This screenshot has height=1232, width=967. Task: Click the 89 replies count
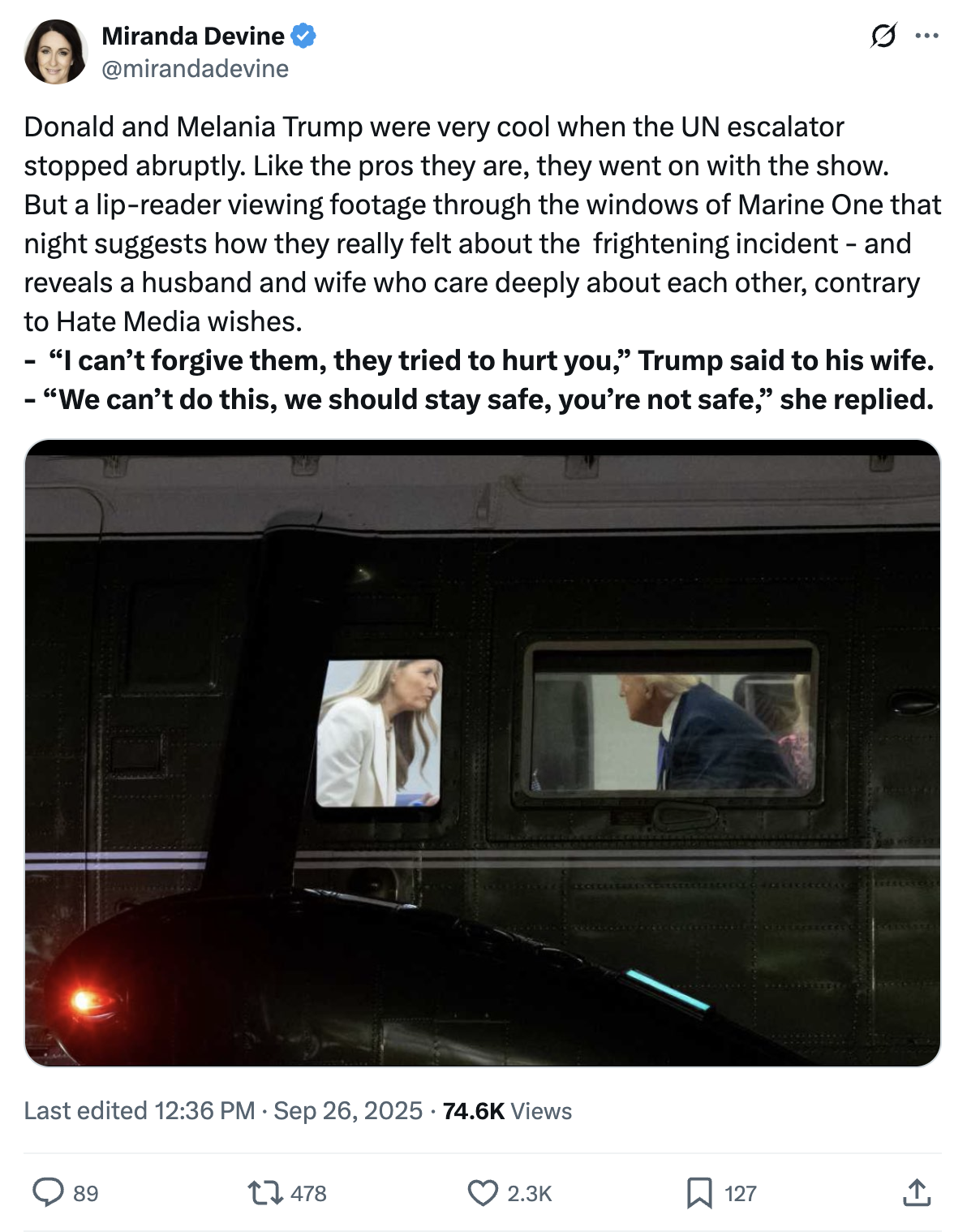[x=85, y=1193]
